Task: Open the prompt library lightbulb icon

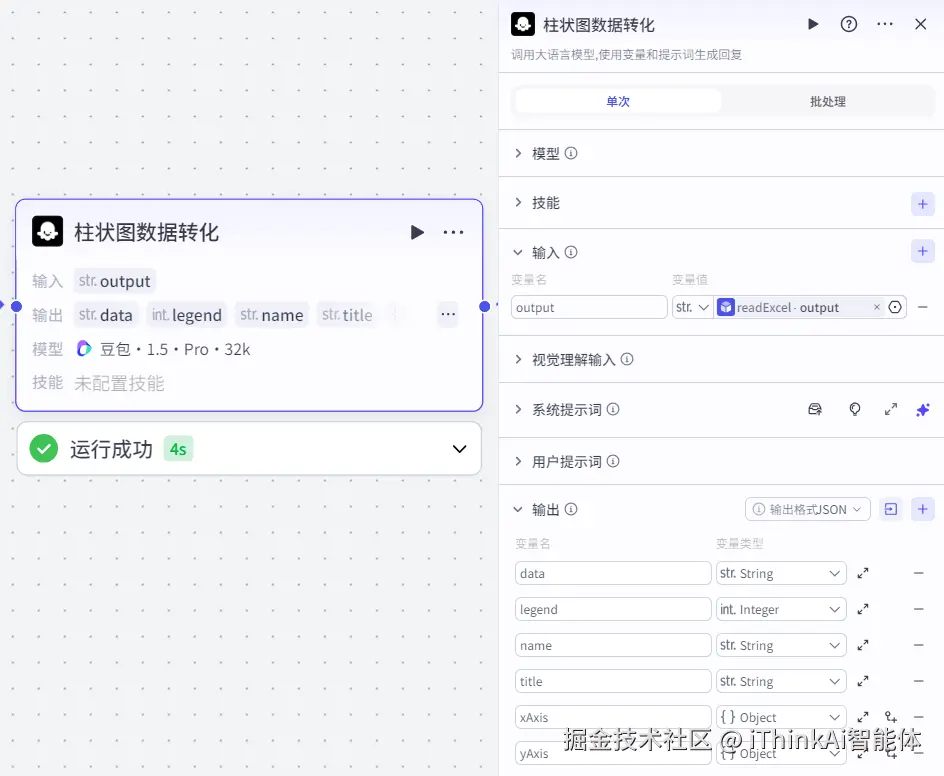Action: pos(855,409)
